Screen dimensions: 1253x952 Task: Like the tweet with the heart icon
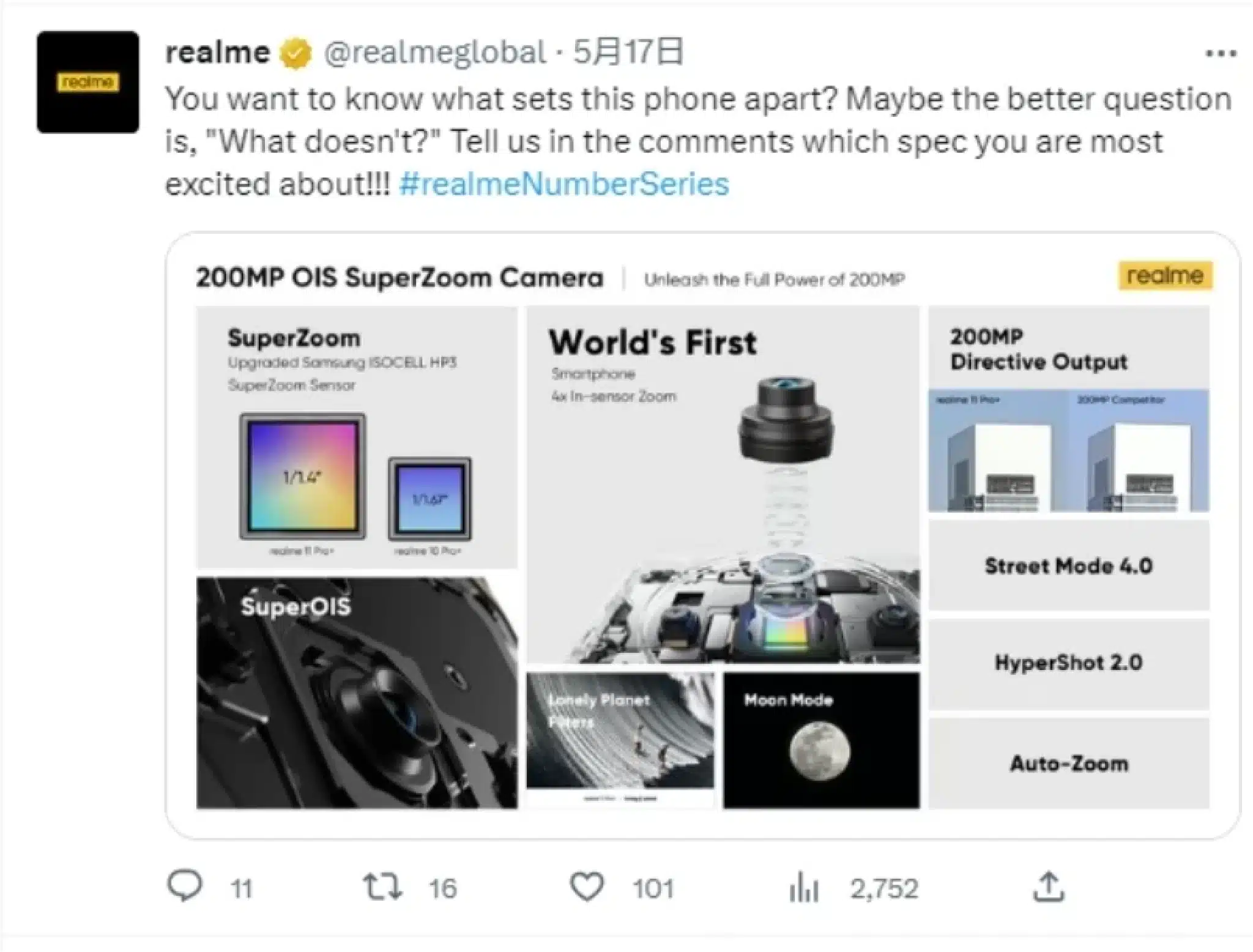pos(587,886)
